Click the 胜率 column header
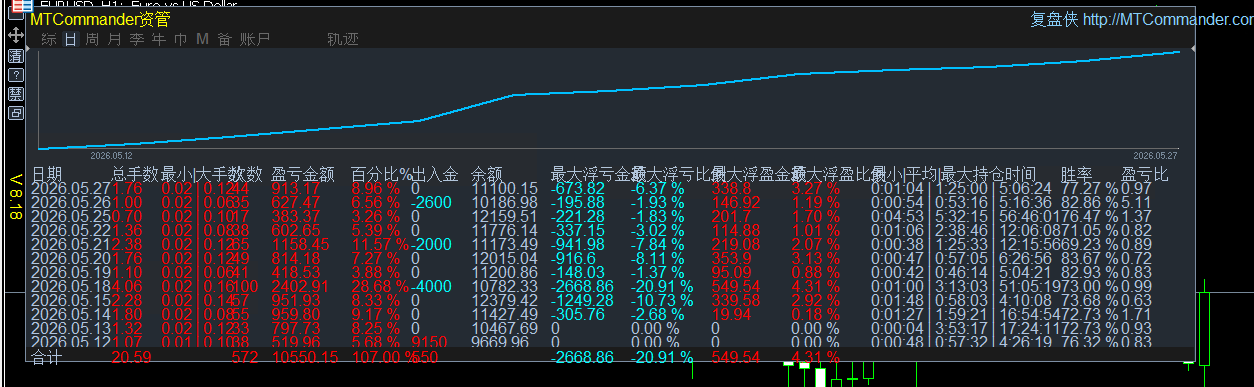This screenshot has height=387, width=1254. [x=1077, y=175]
